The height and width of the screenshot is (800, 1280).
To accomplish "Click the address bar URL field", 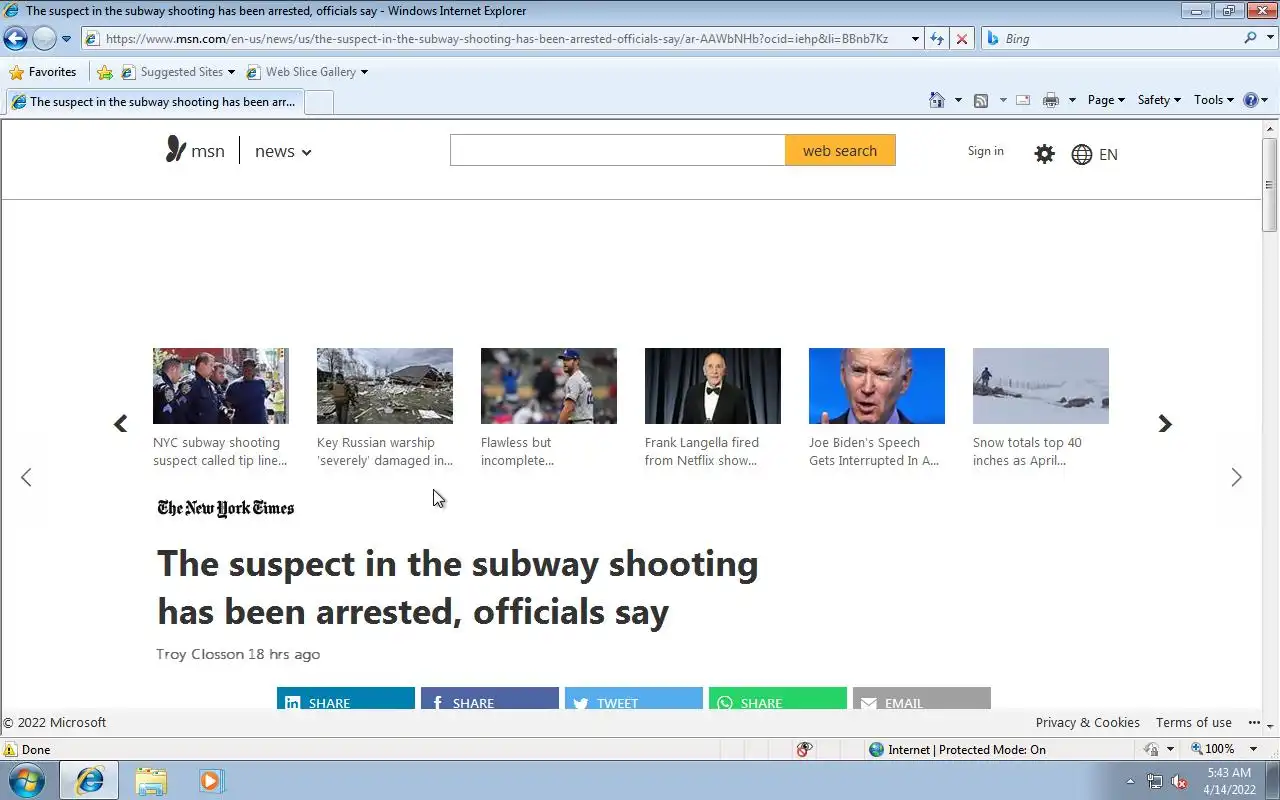I will click(x=496, y=39).
